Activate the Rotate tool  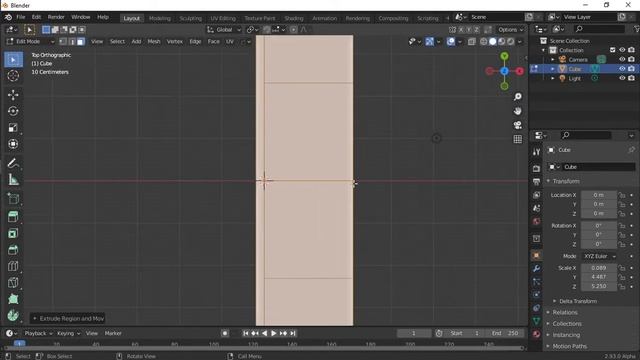(x=13, y=111)
